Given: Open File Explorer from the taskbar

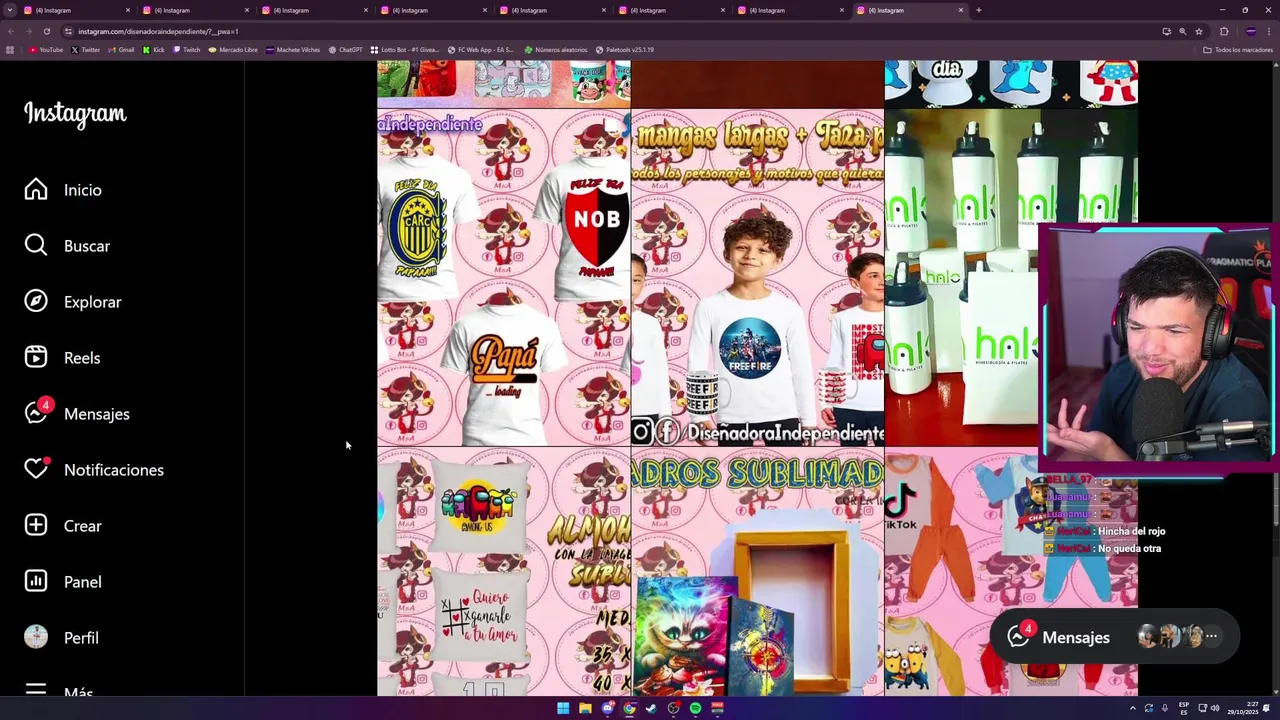Looking at the screenshot, I should coord(585,708).
